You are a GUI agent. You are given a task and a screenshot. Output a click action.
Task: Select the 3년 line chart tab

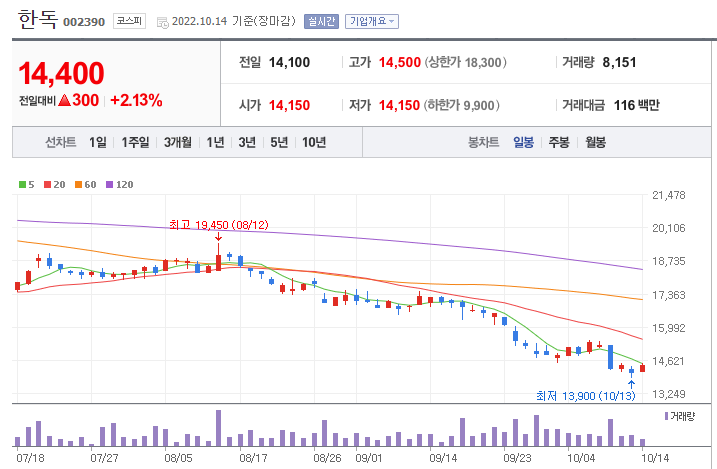click(247, 143)
